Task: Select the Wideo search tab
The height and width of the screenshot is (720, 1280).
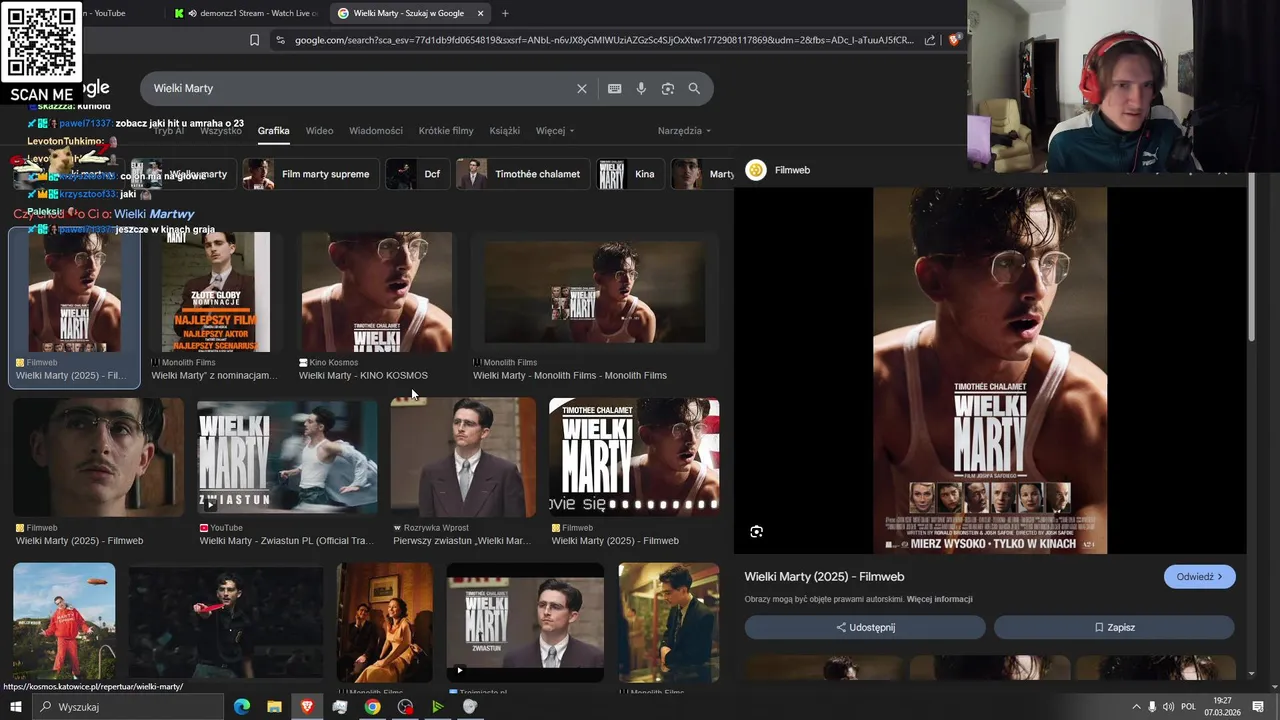Action: 319,131
